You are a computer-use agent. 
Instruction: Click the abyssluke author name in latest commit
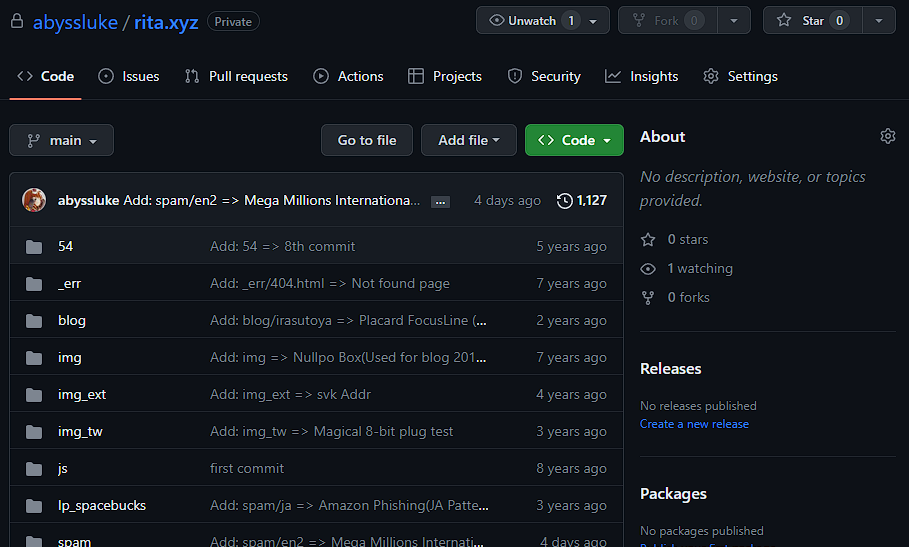(x=88, y=200)
